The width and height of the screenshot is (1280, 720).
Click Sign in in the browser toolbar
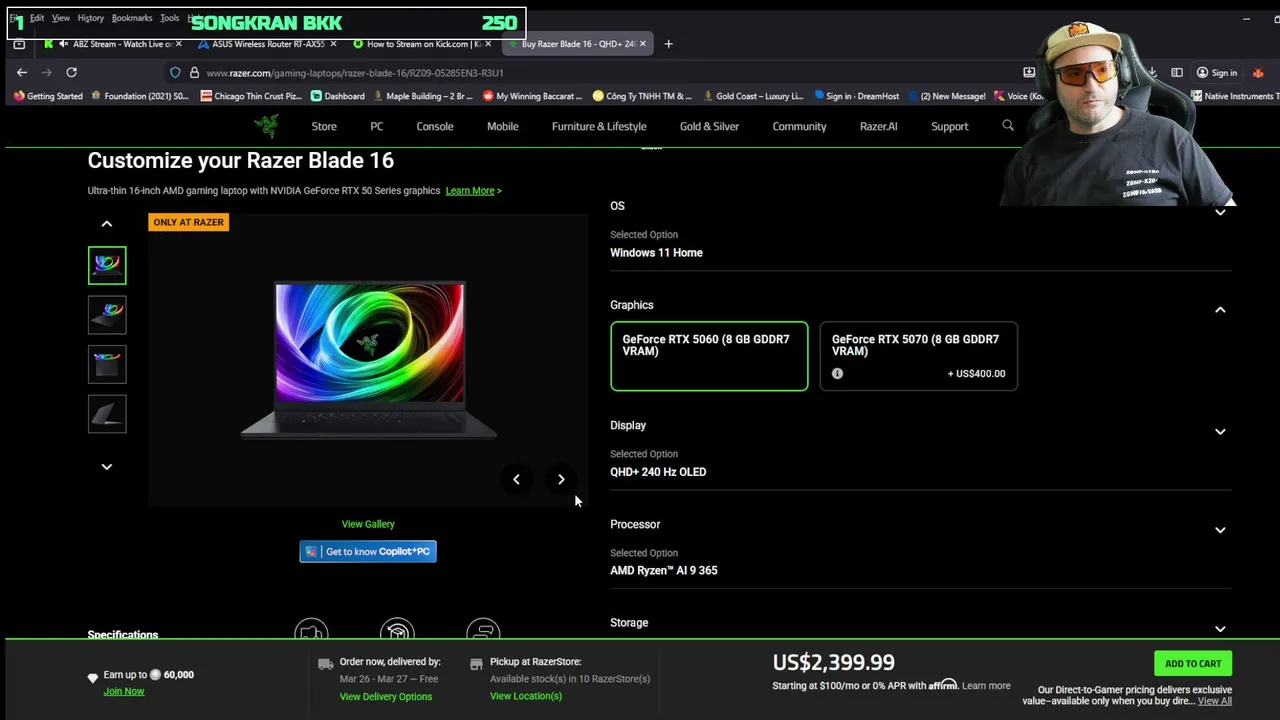pyautogui.click(x=1217, y=72)
